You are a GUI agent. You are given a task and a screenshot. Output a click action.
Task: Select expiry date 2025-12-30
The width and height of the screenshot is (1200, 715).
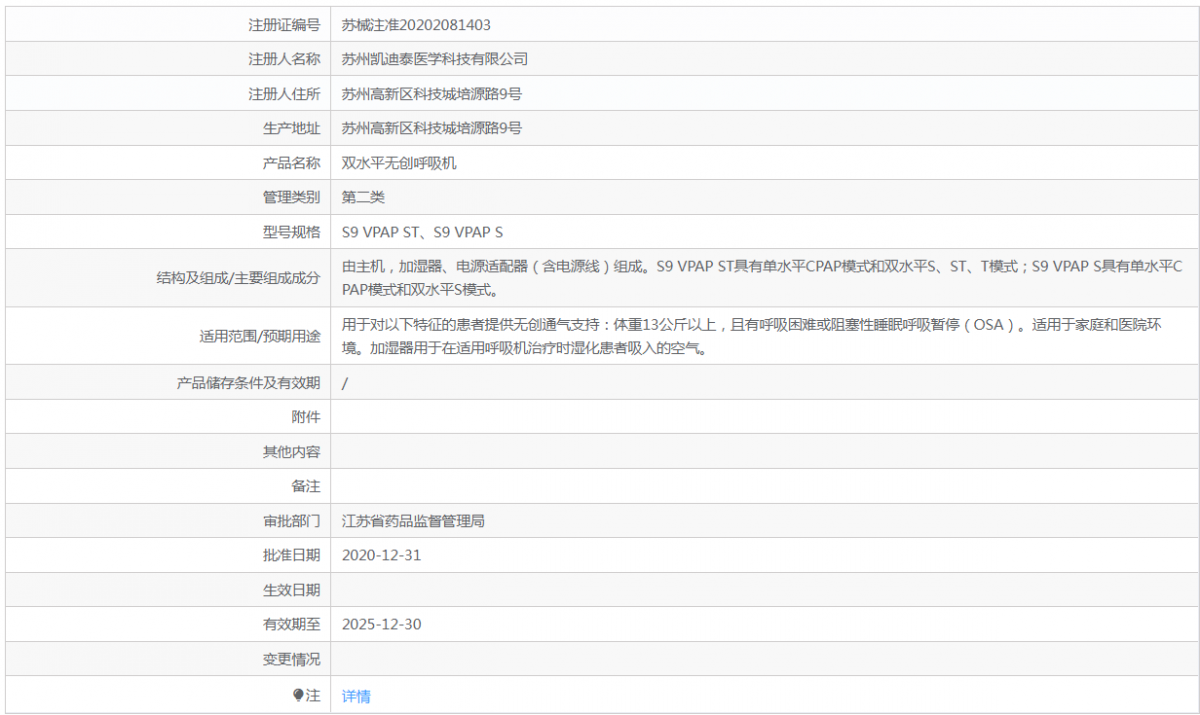click(x=381, y=624)
